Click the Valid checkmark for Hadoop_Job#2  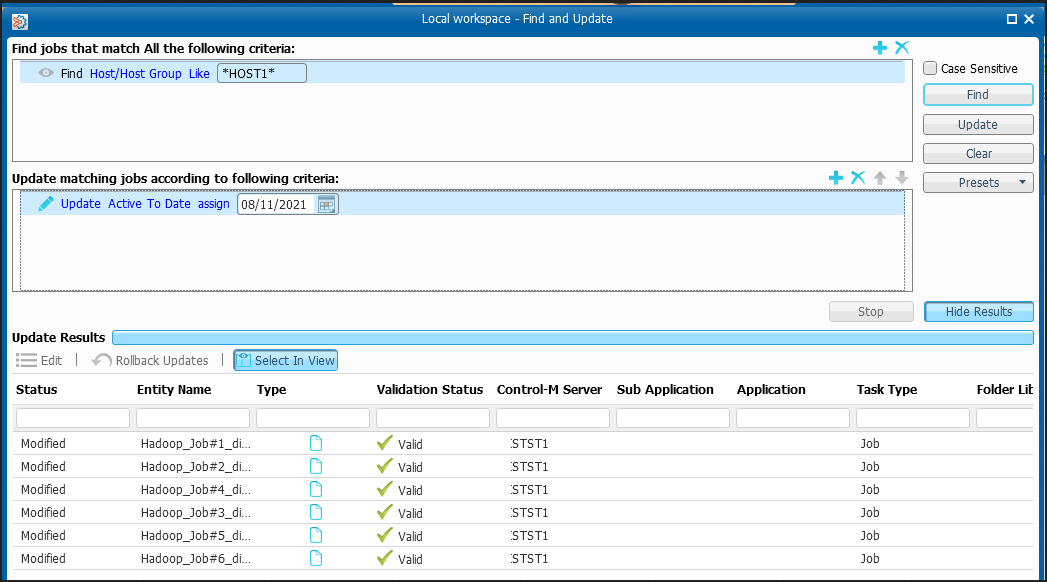click(x=385, y=466)
